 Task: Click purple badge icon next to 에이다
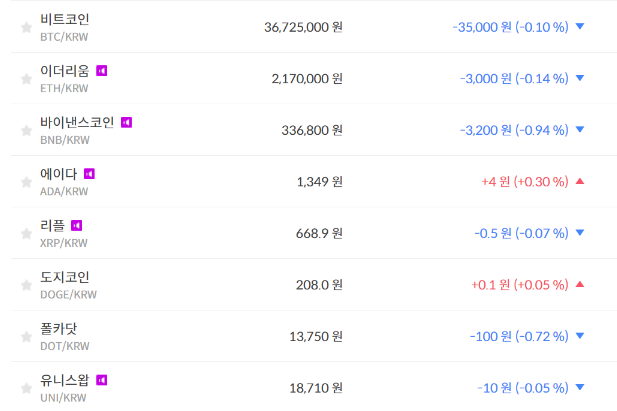[x=89, y=174]
